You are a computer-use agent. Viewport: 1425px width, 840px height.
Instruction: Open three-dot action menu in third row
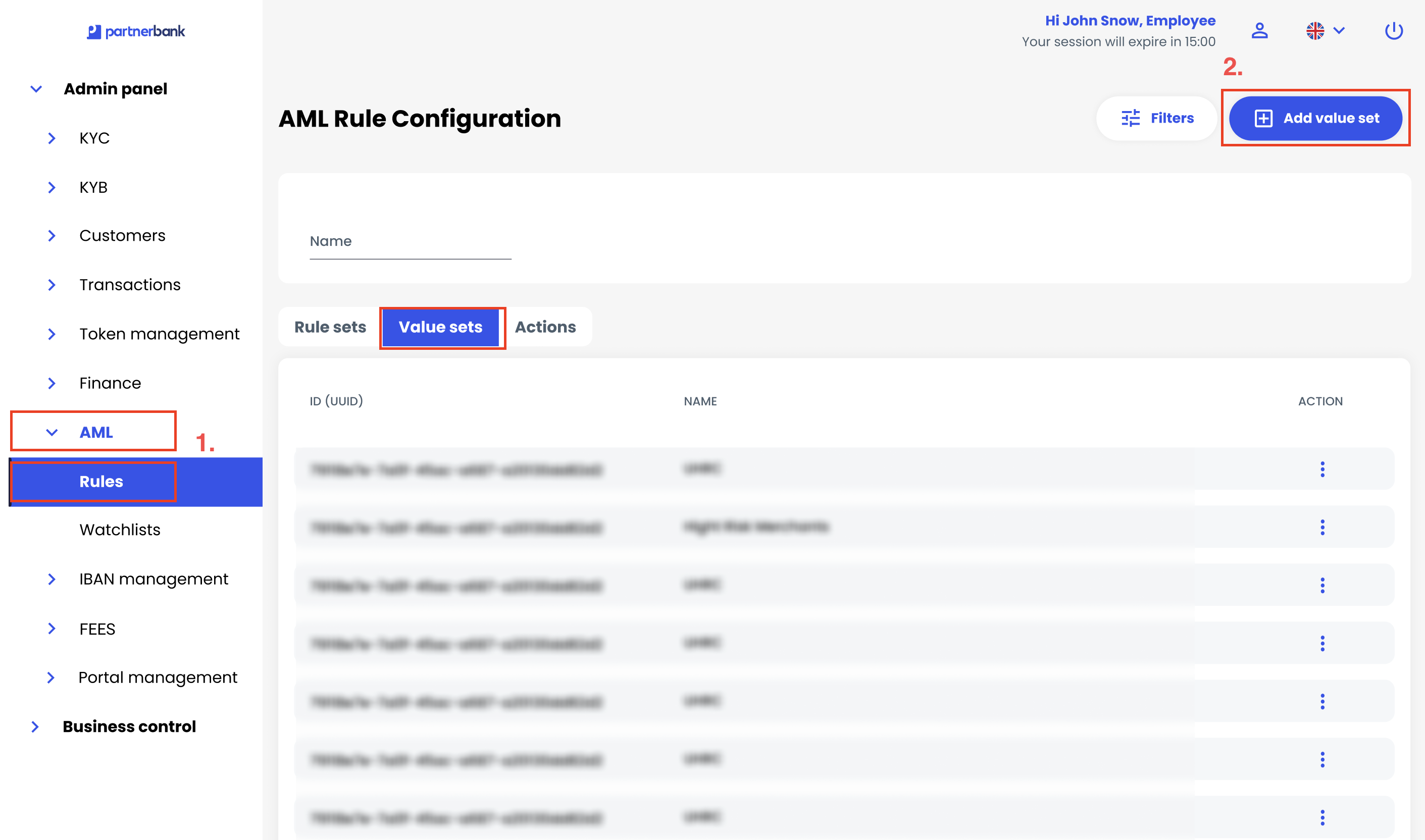[1322, 585]
